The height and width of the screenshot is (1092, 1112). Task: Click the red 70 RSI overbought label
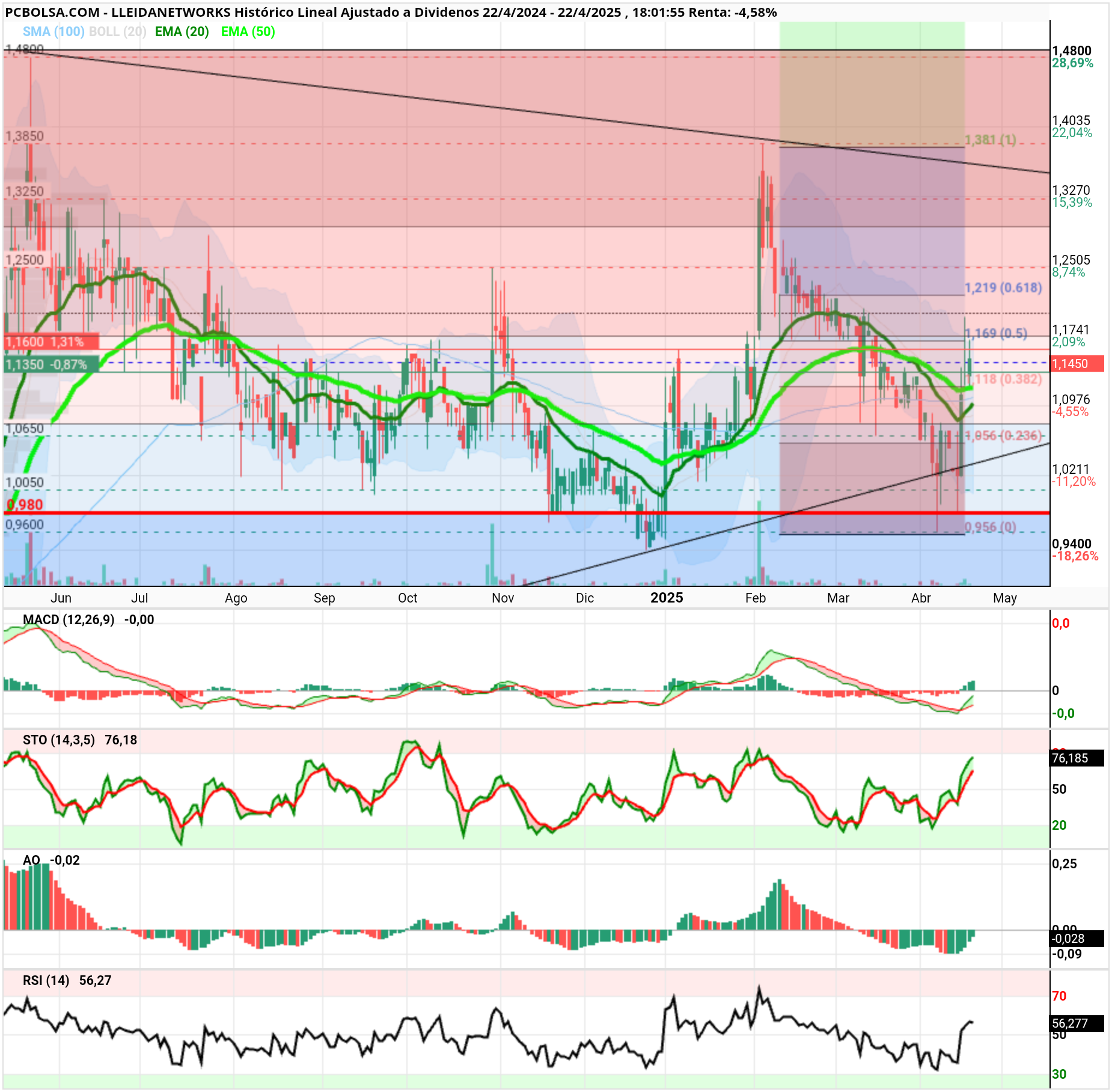[x=1059, y=996]
